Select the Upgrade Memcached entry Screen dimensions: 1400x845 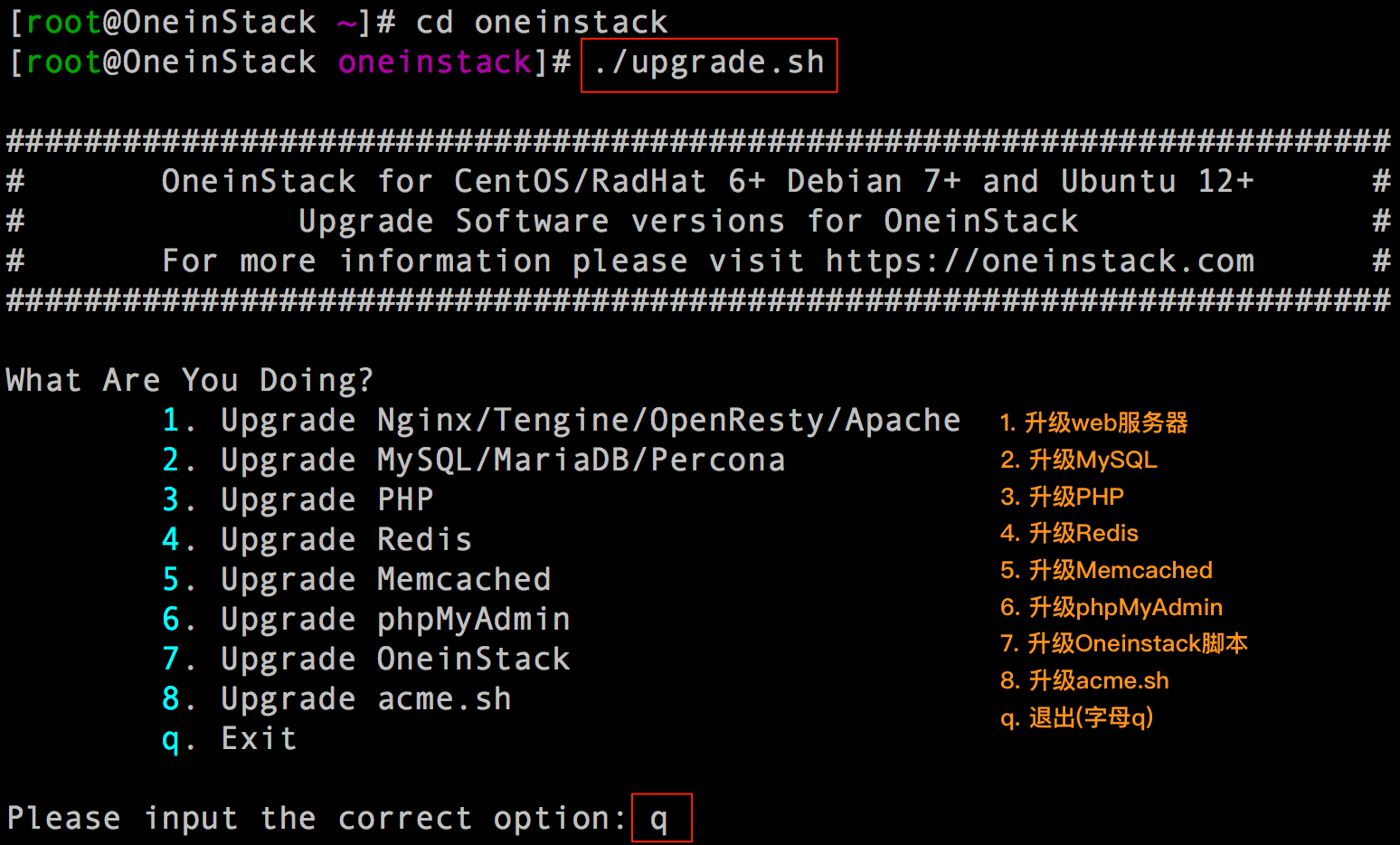coord(385,580)
